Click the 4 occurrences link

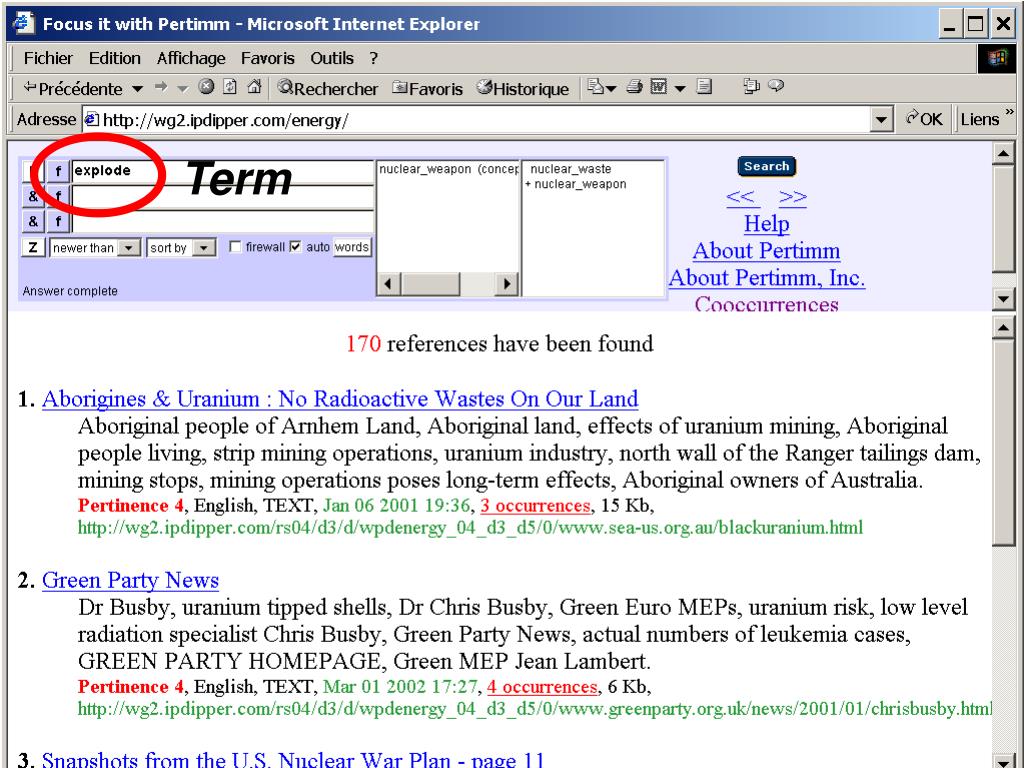click(542, 687)
